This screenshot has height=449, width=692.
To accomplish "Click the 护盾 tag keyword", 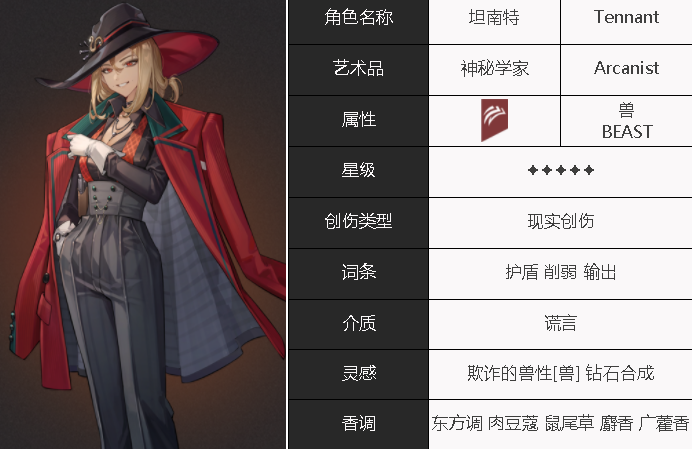I will 522,272.
